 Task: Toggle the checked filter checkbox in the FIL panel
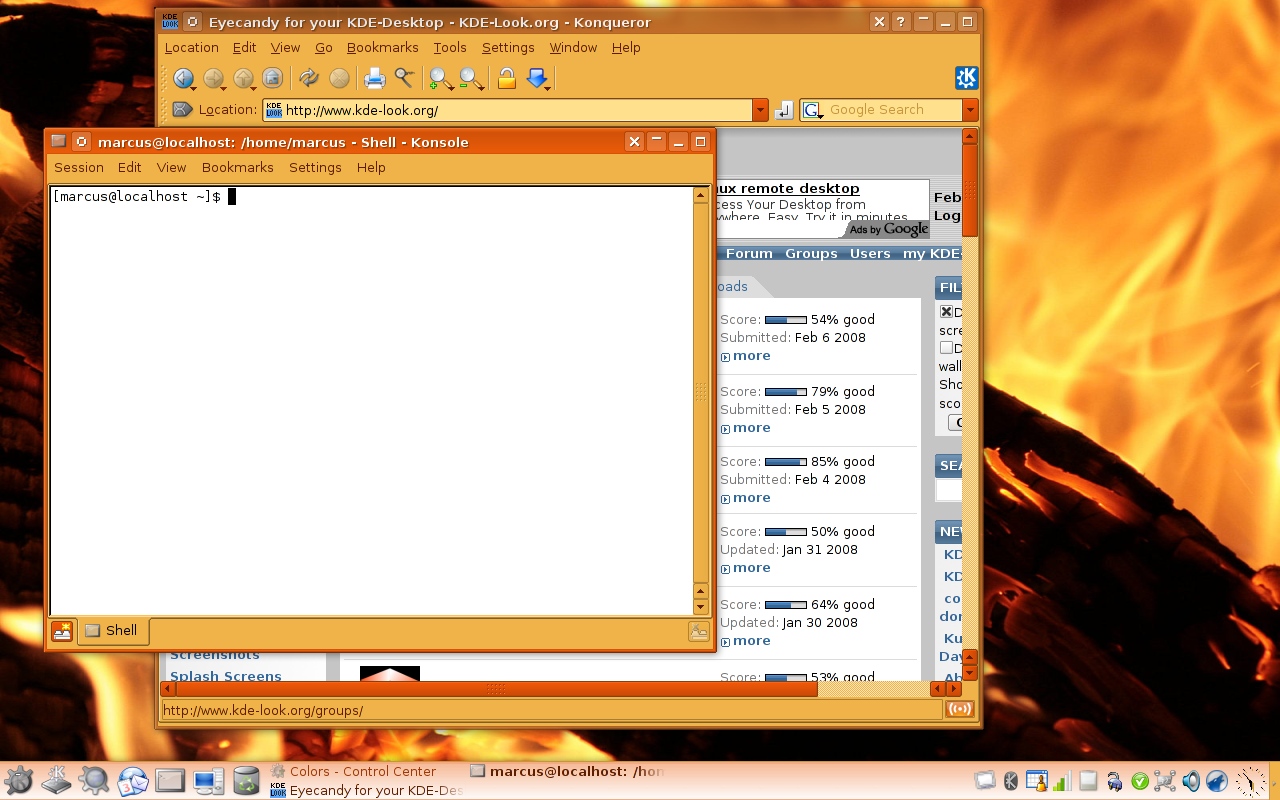[x=946, y=312]
